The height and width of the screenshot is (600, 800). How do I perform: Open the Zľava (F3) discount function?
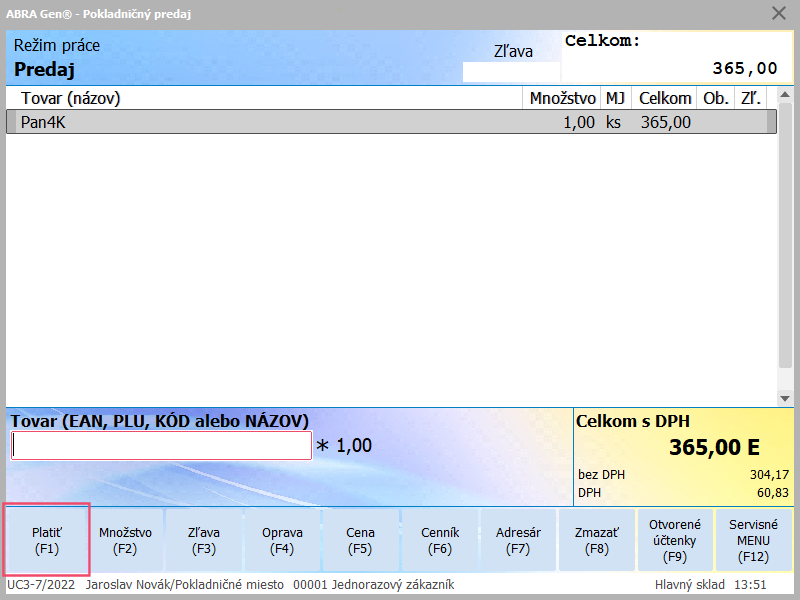204,540
